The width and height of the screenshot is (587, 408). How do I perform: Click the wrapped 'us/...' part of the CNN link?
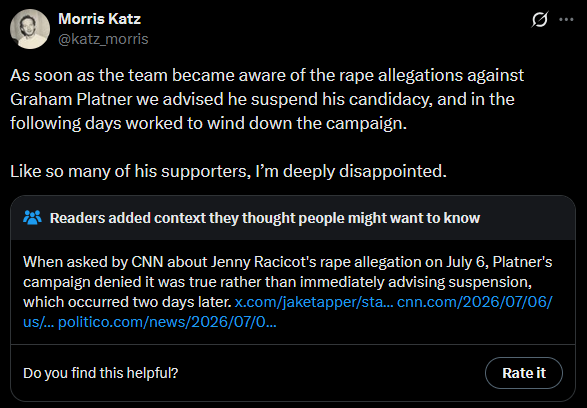tap(39, 322)
